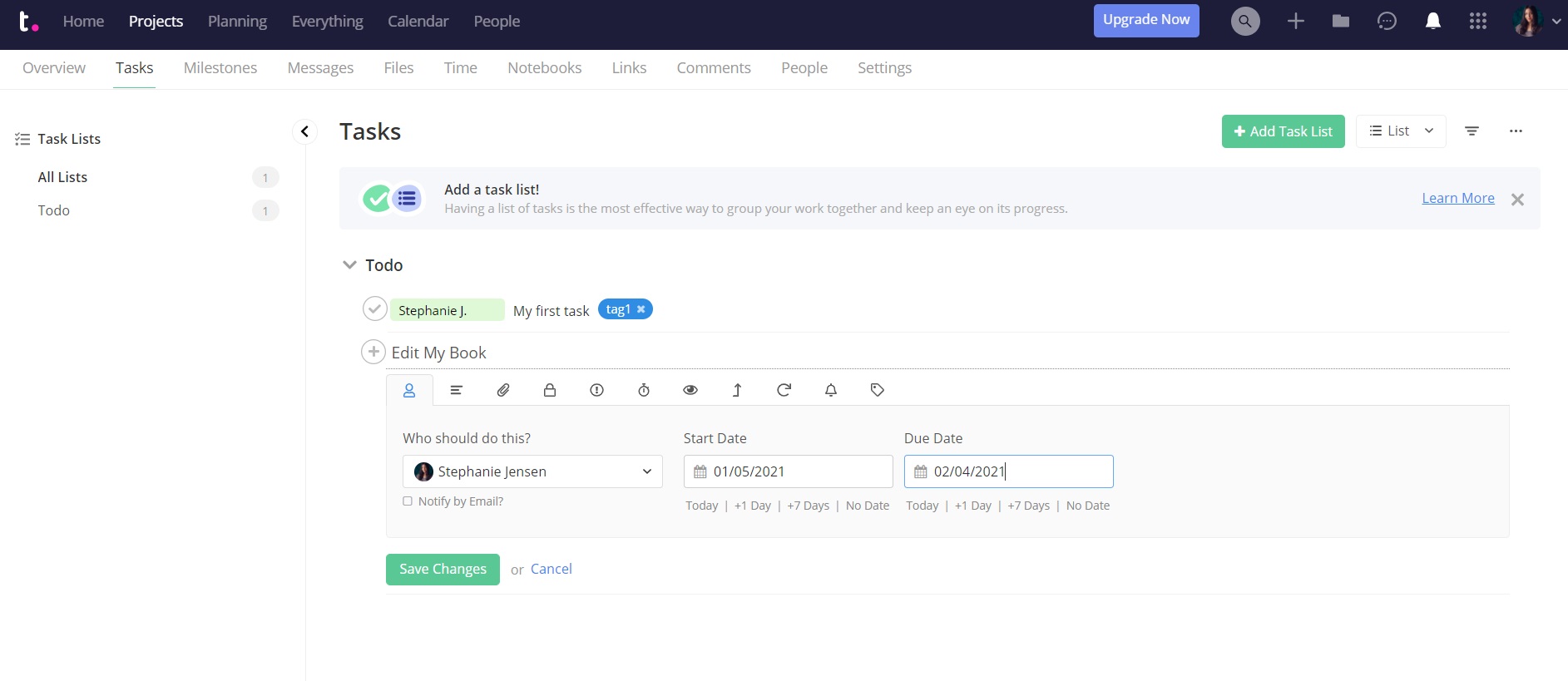Open the repeat task circular arrow tab

click(784, 390)
